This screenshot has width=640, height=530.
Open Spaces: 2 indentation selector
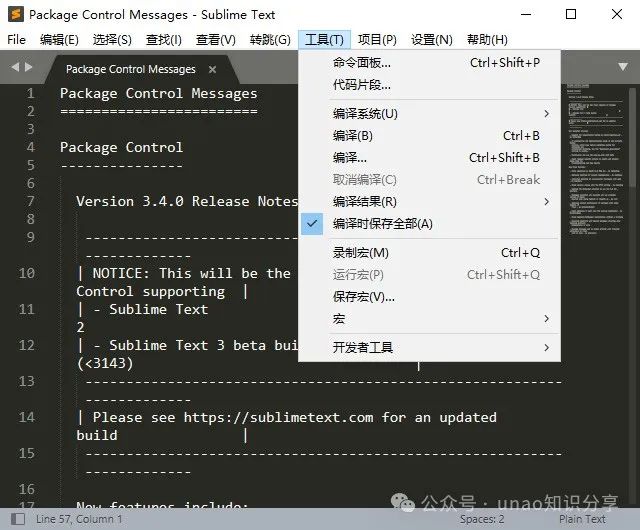coord(482,519)
